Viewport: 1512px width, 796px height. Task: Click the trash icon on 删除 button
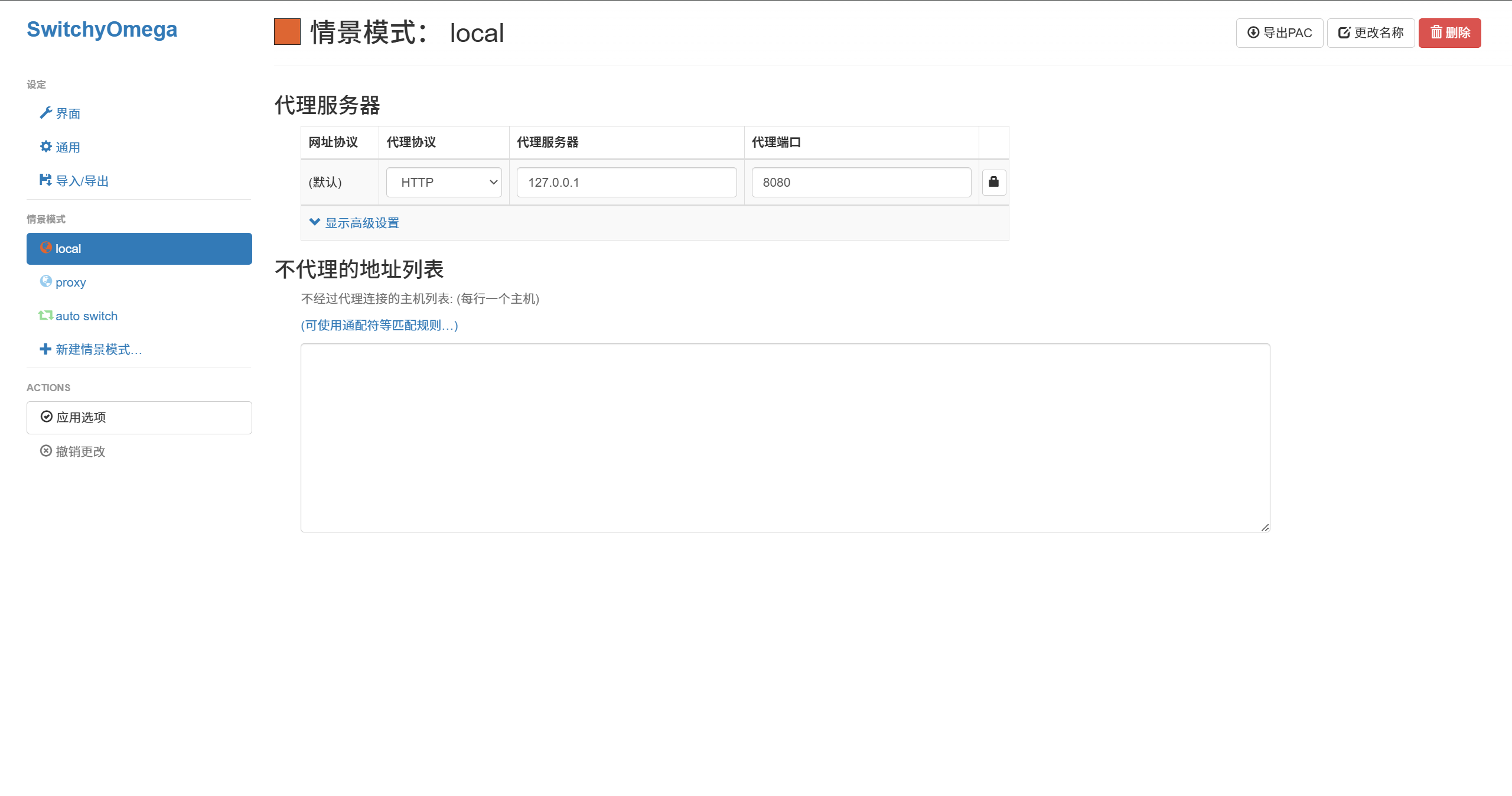point(1436,33)
